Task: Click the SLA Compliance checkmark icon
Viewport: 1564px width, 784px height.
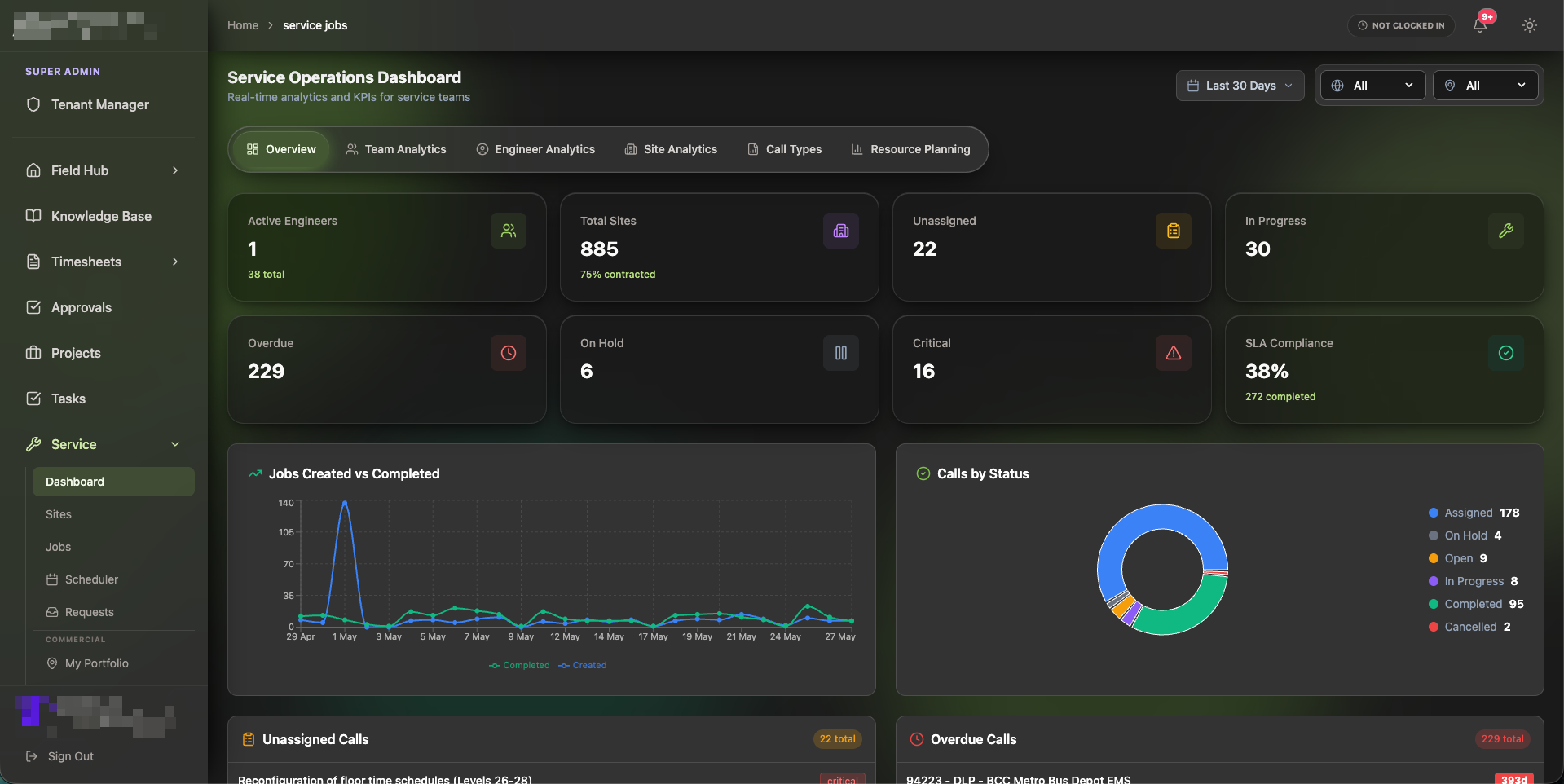Action: [x=1506, y=353]
